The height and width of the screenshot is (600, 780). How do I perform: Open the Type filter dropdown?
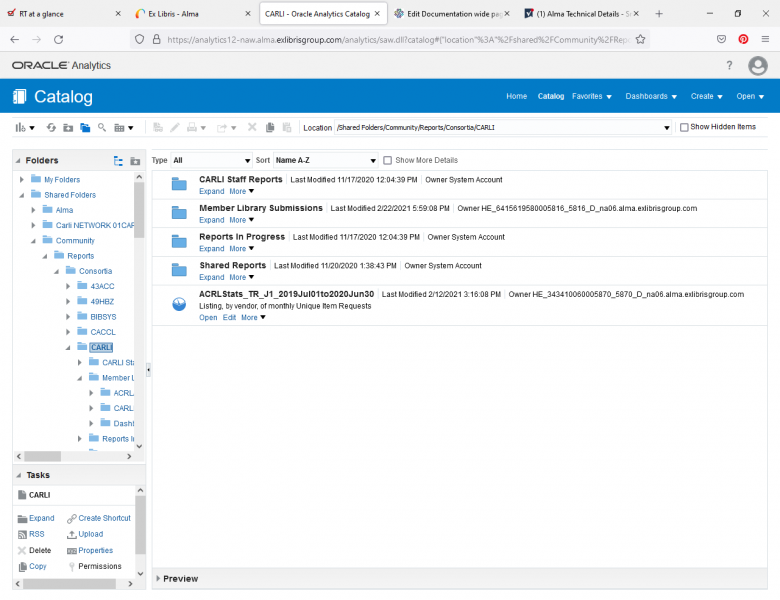click(x=211, y=160)
